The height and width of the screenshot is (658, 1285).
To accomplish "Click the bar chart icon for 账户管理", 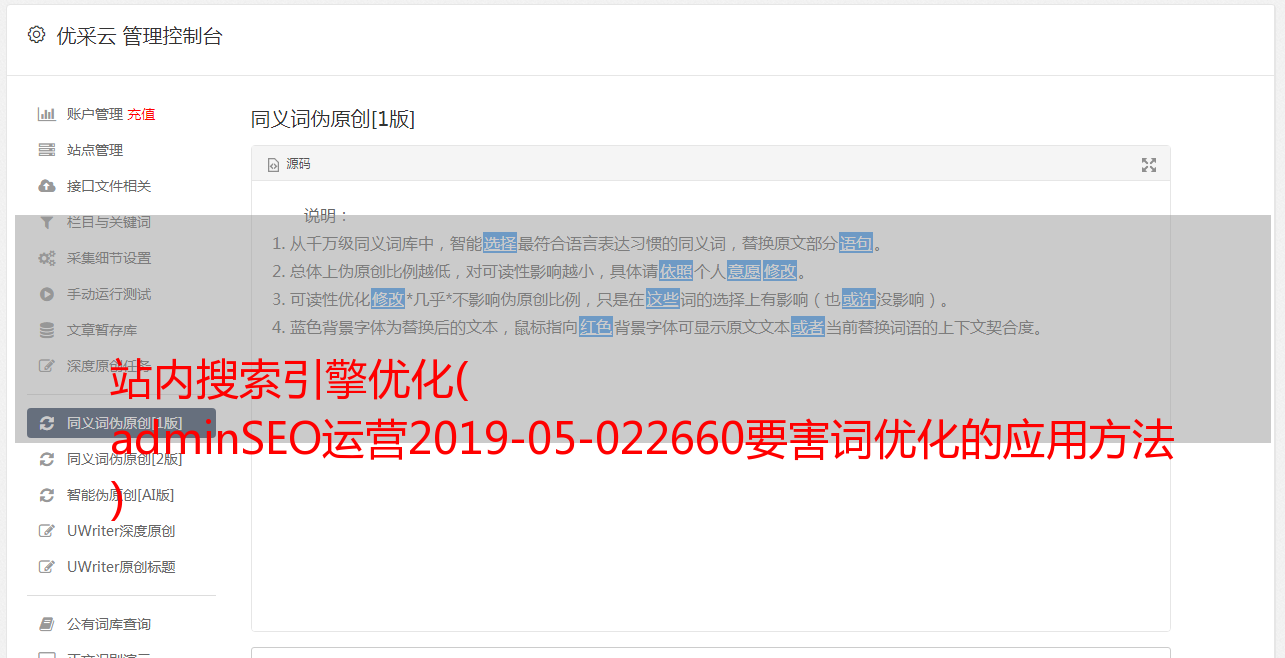I will pos(46,114).
